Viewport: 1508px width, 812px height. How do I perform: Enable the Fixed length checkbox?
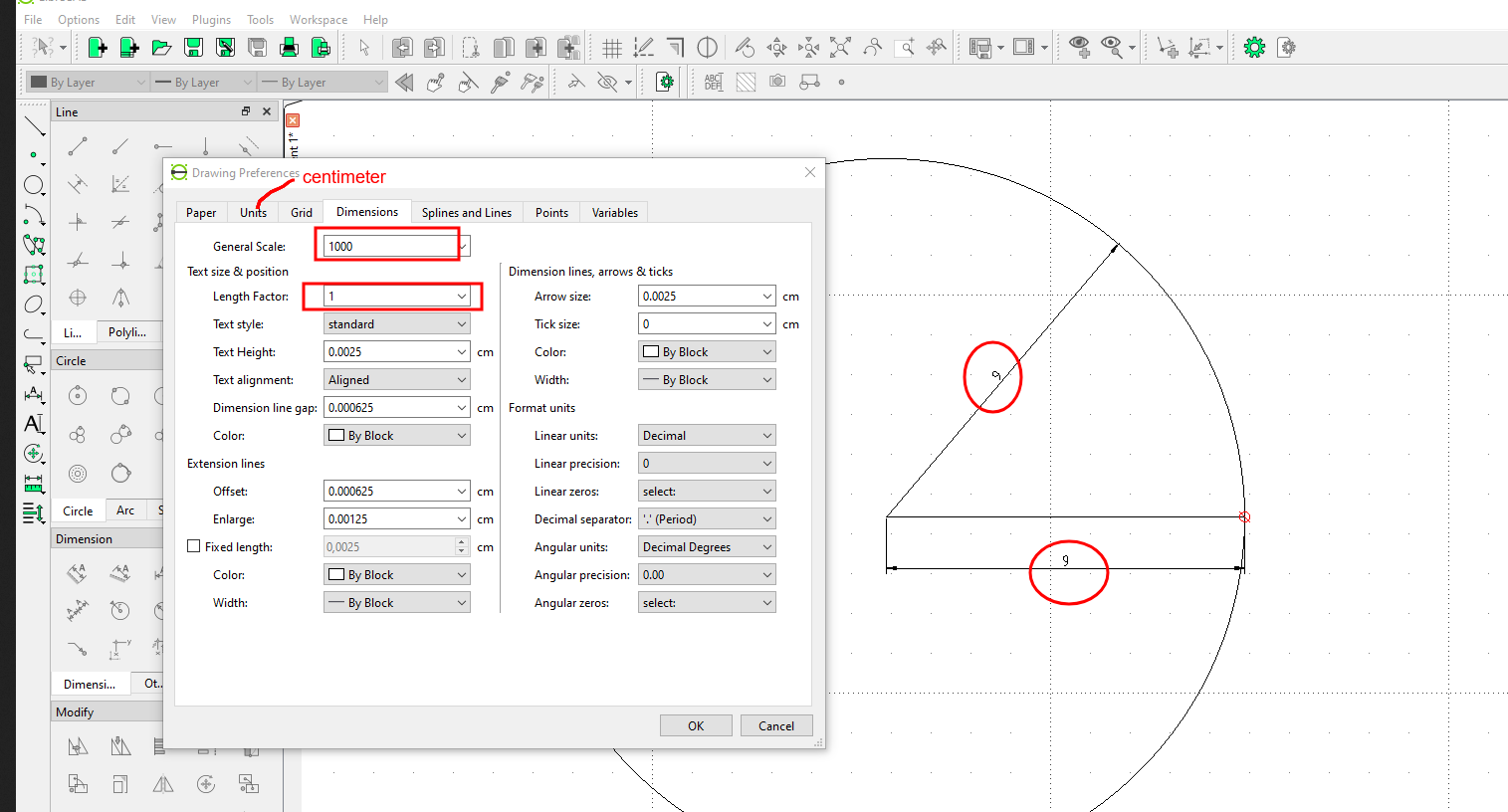[x=194, y=546]
